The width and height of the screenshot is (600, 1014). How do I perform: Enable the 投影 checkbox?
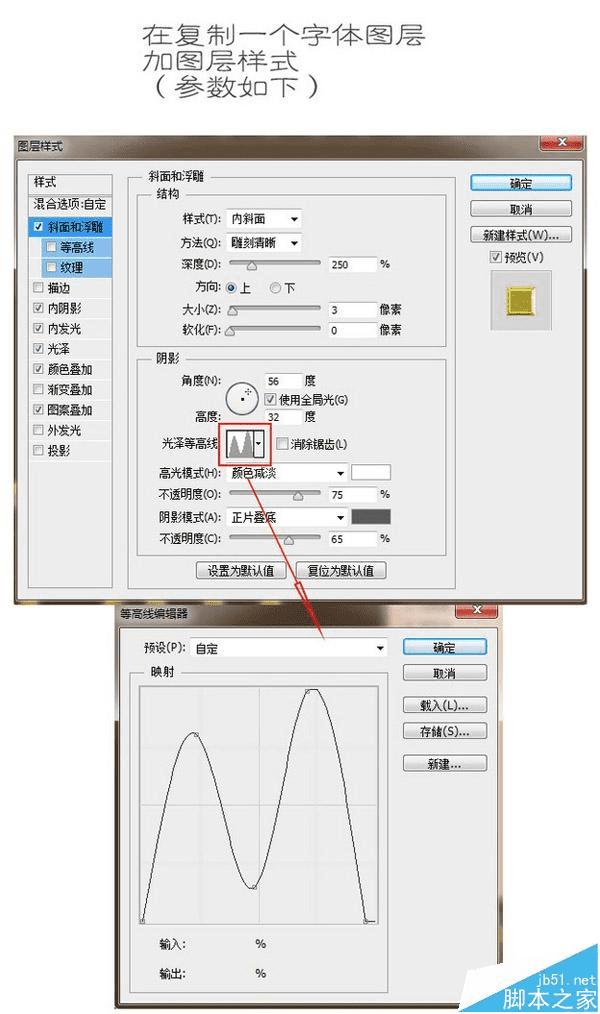38,450
